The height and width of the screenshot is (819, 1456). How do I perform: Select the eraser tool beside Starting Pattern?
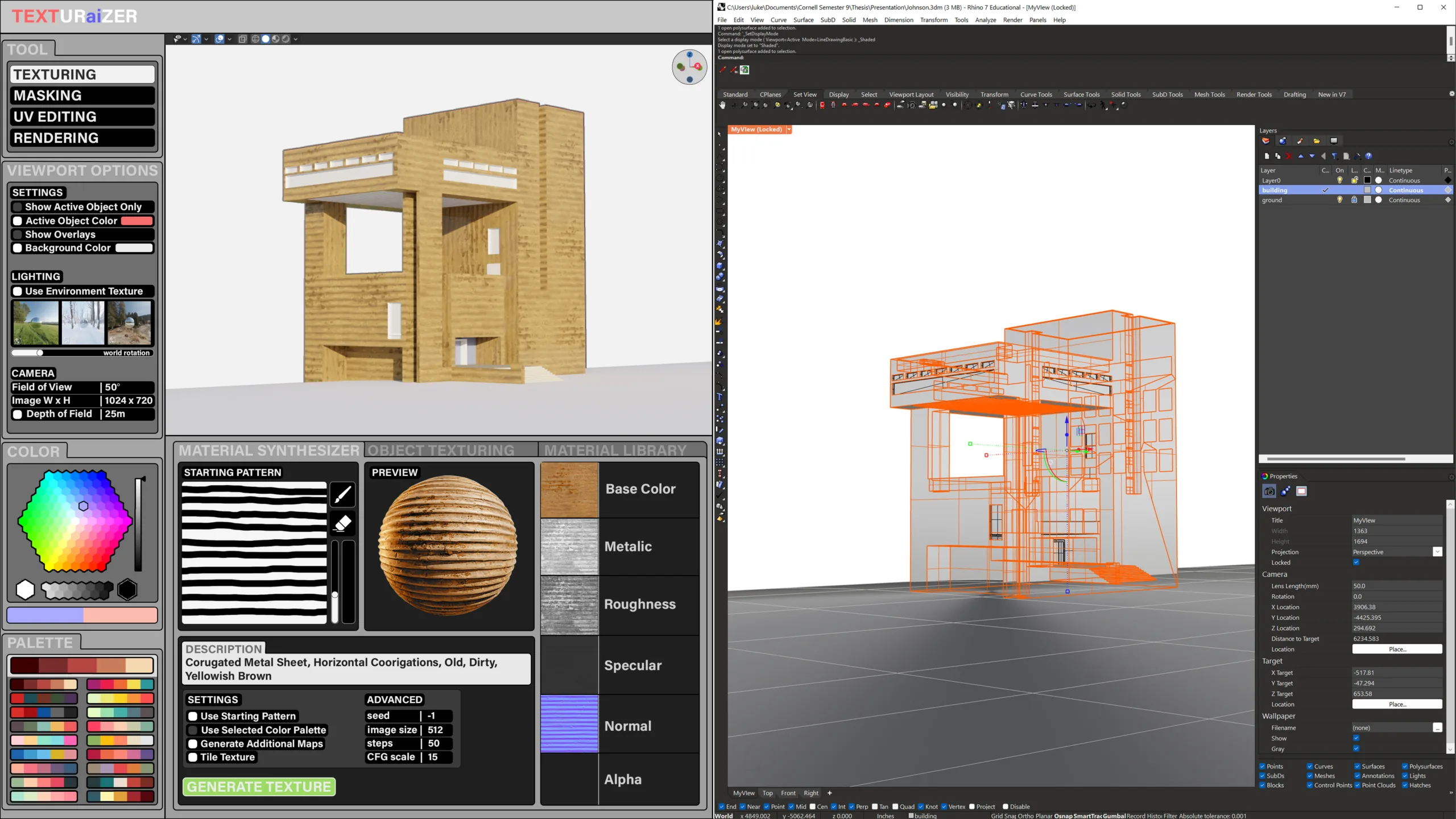tap(342, 523)
